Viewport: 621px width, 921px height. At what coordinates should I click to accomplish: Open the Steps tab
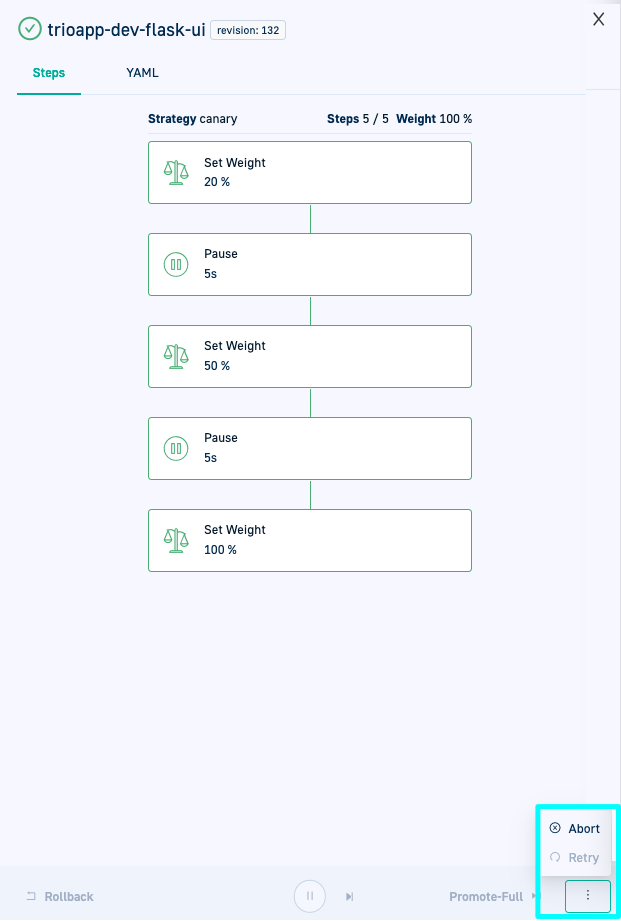[48, 73]
